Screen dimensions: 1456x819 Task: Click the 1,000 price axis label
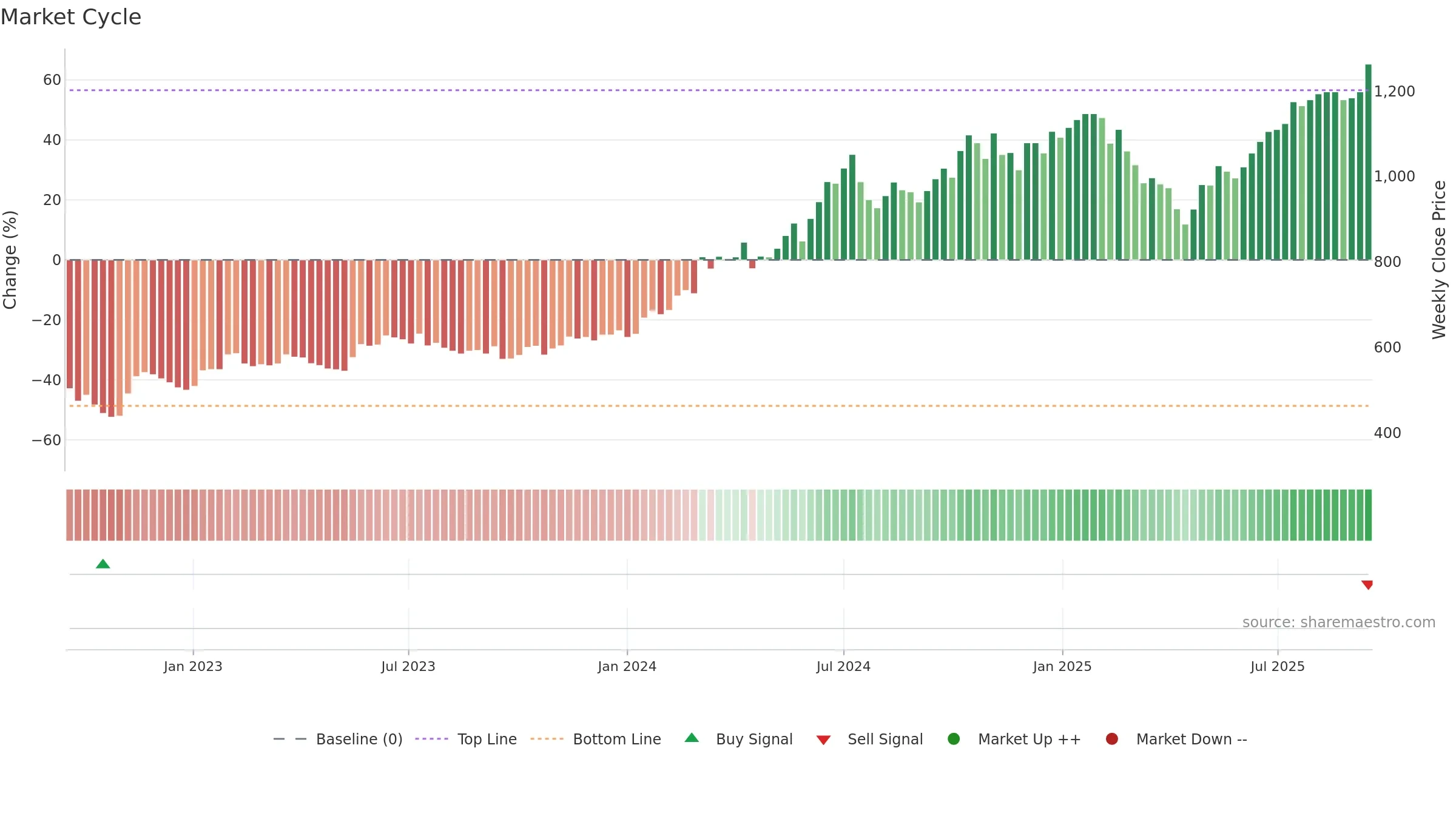point(1394,177)
